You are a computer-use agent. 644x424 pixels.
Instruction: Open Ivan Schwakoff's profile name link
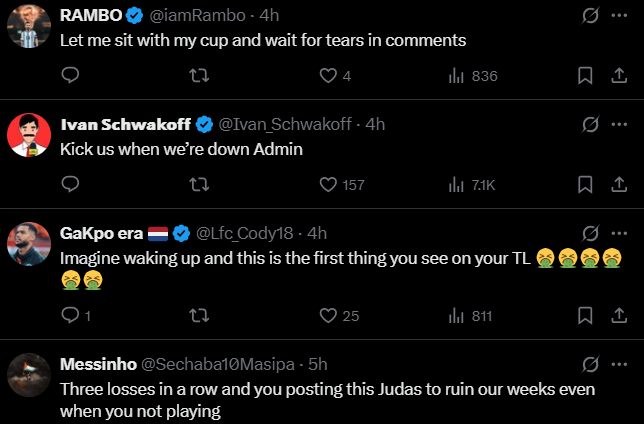126,124
